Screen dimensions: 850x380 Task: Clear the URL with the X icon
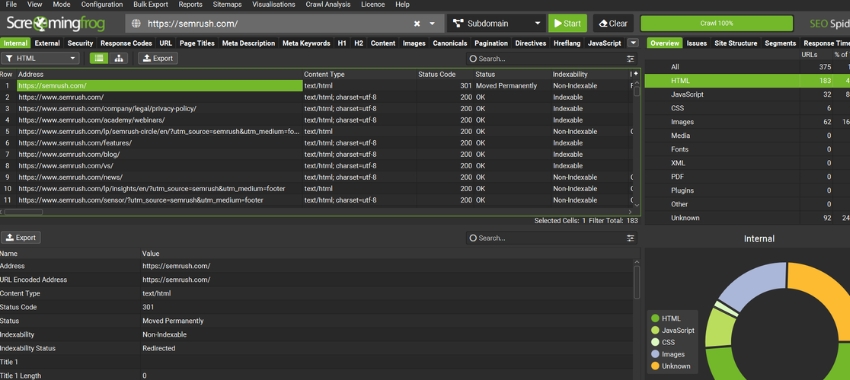417,24
